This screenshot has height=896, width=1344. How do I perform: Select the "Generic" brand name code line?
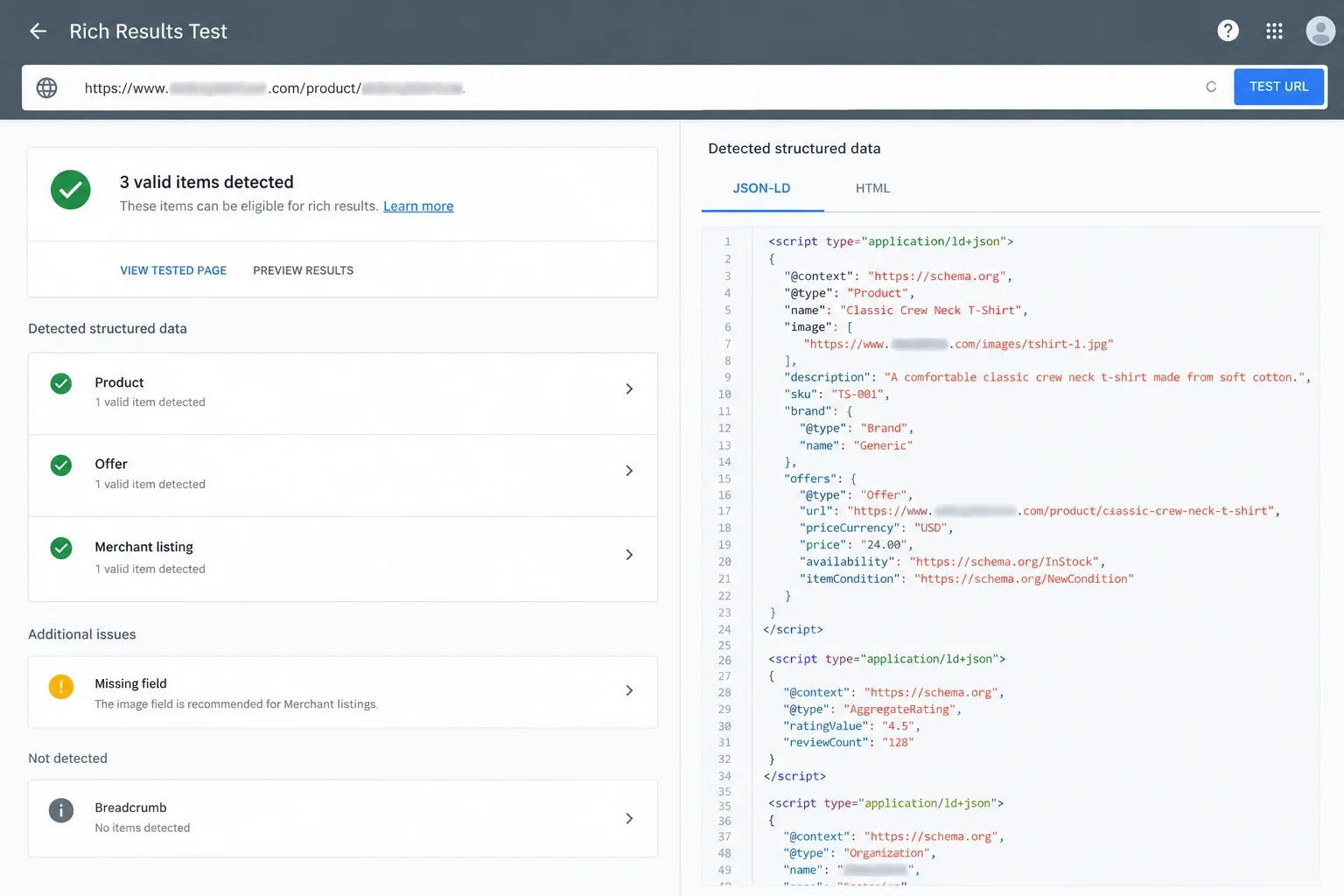(x=856, y=445)
